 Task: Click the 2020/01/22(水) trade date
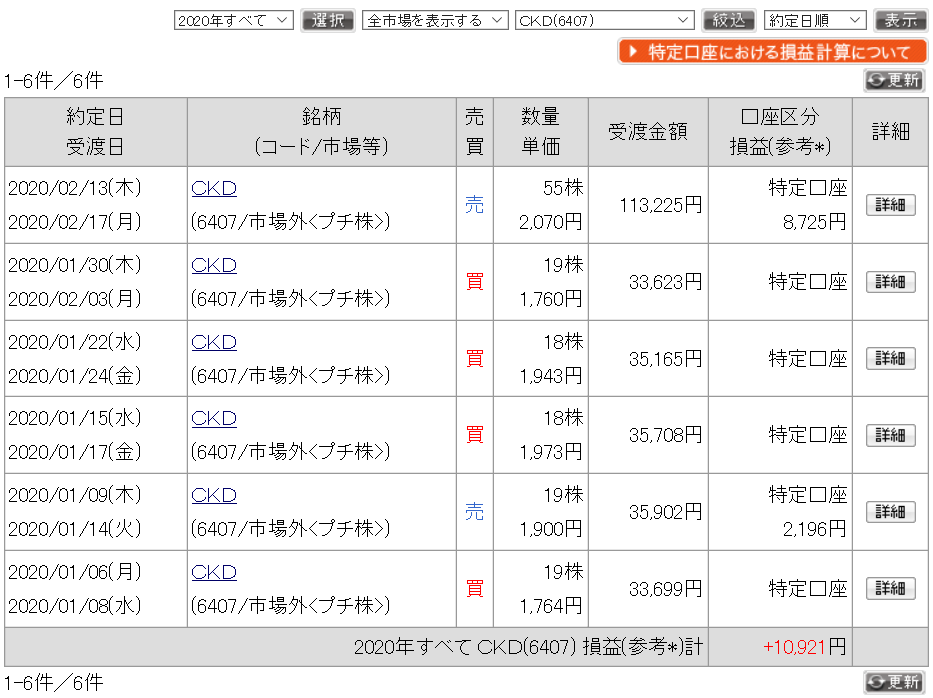click(75, 342)
